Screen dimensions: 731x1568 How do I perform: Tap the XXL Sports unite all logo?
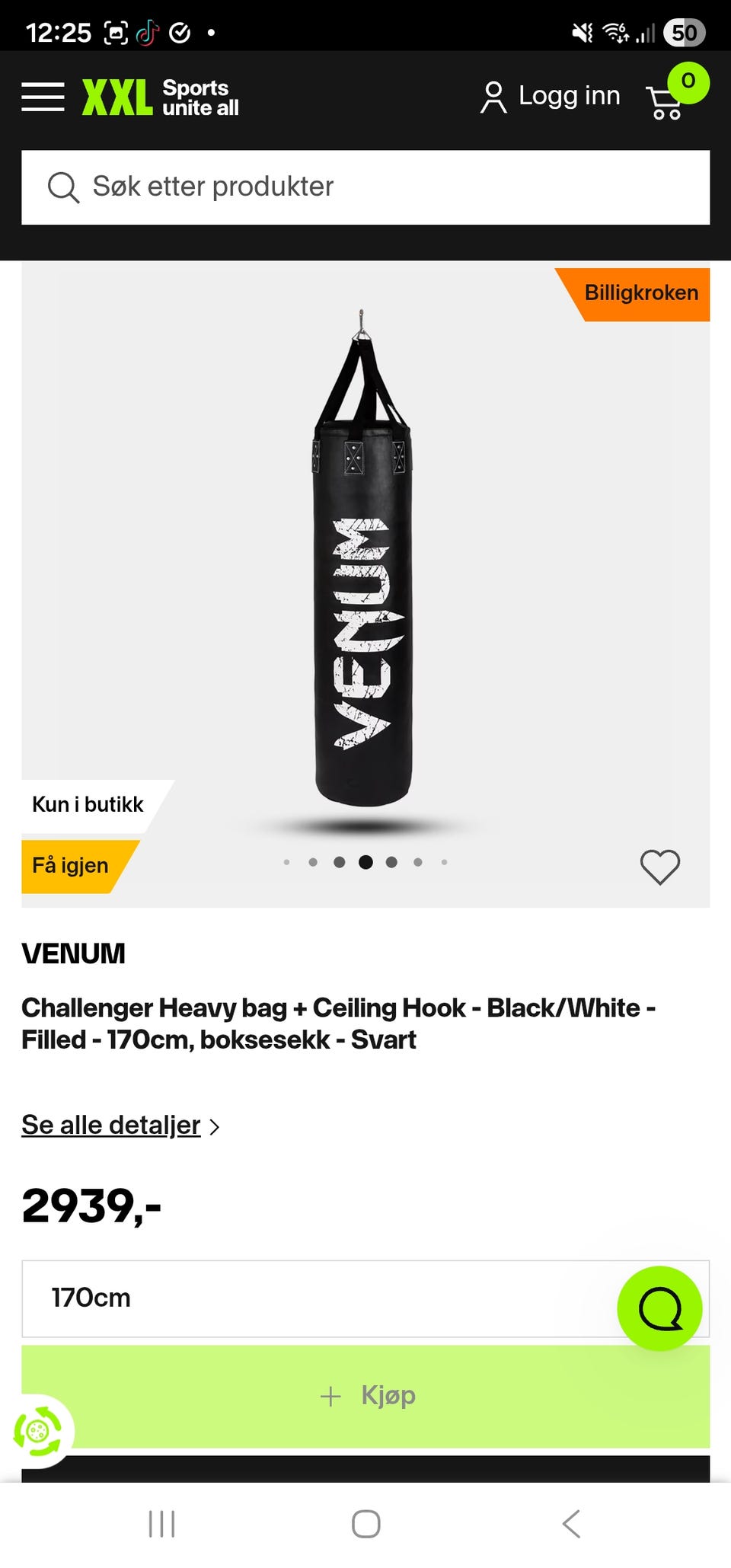tap(160, 97)
